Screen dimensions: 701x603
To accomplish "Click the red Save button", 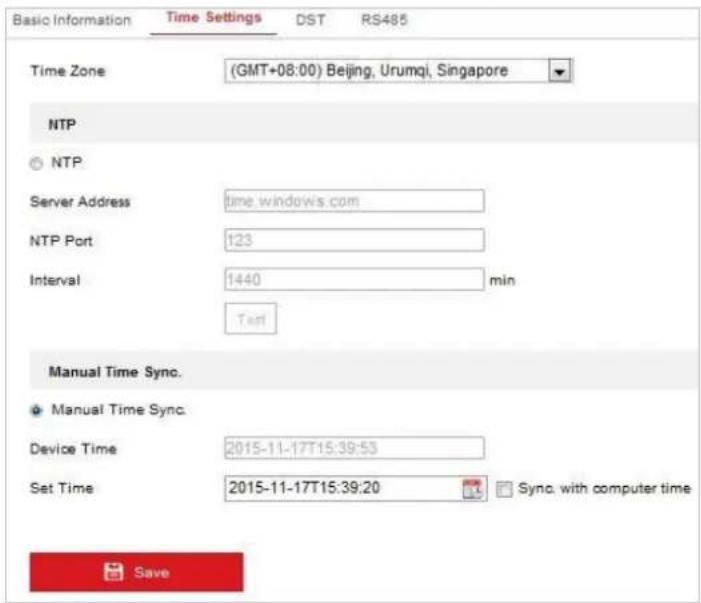I will point(136,572).
